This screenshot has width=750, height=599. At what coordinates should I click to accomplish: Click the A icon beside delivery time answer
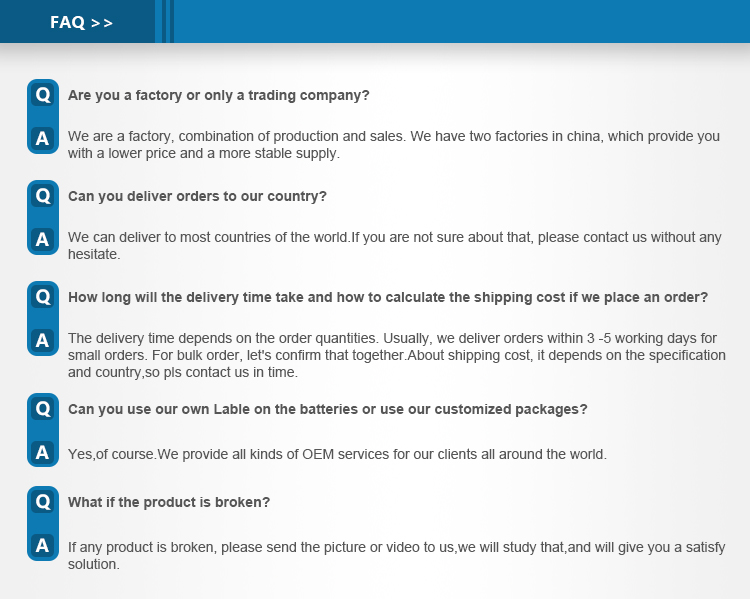pyautogui.click(x=43, y=340)
